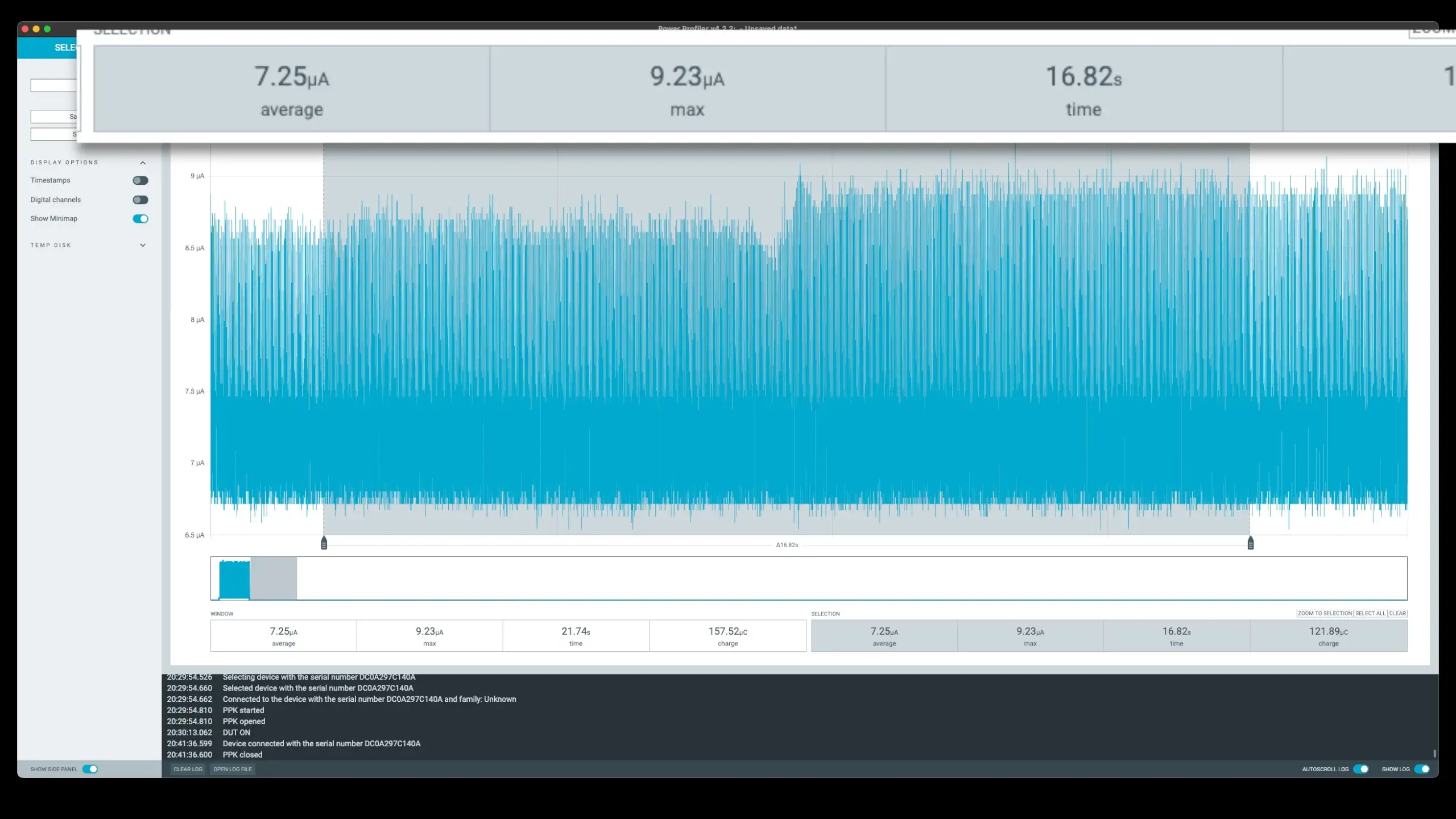
Task: Click the left selection handle marker
Action: pyautogui.click(x=324, y=543)
